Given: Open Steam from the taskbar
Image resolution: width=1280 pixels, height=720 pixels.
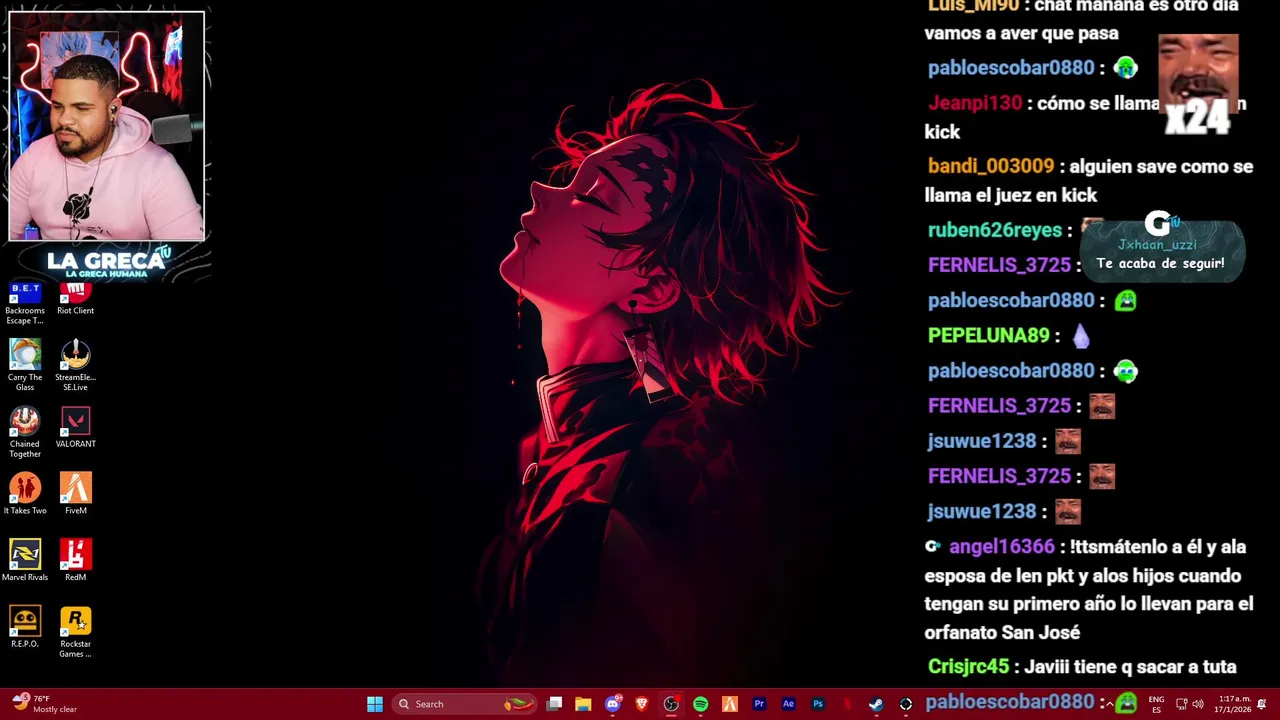Looking at the screenshot, I should tap(876, 704).
